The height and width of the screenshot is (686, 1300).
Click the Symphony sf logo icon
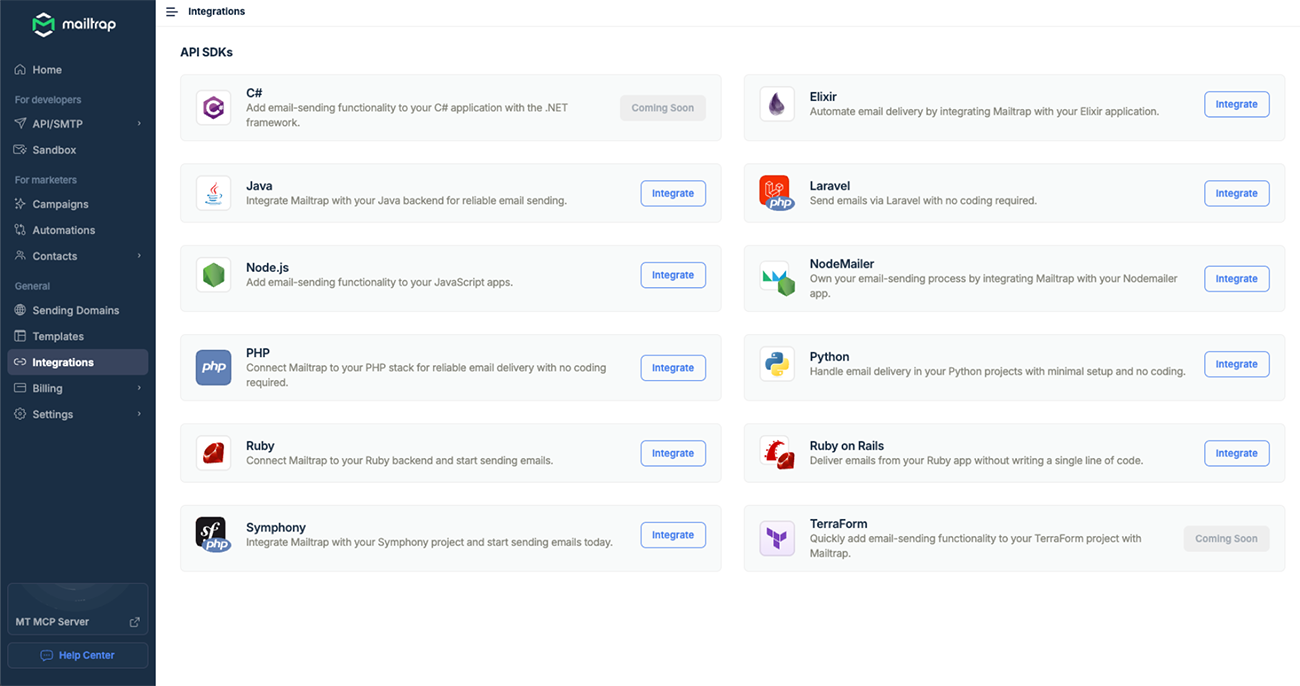point(213,535)
